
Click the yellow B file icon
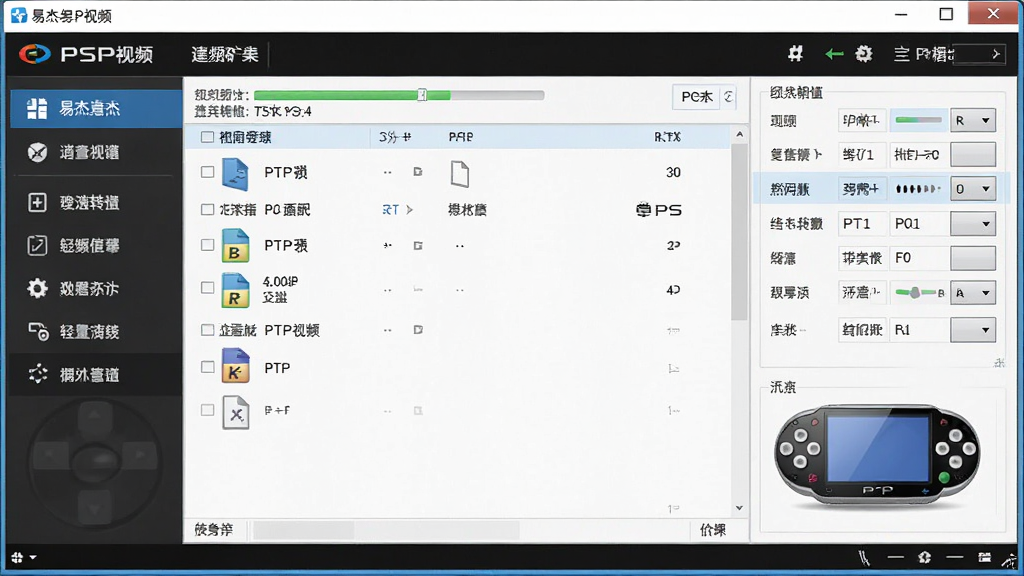pyautogui.click(x=235, y=246)
